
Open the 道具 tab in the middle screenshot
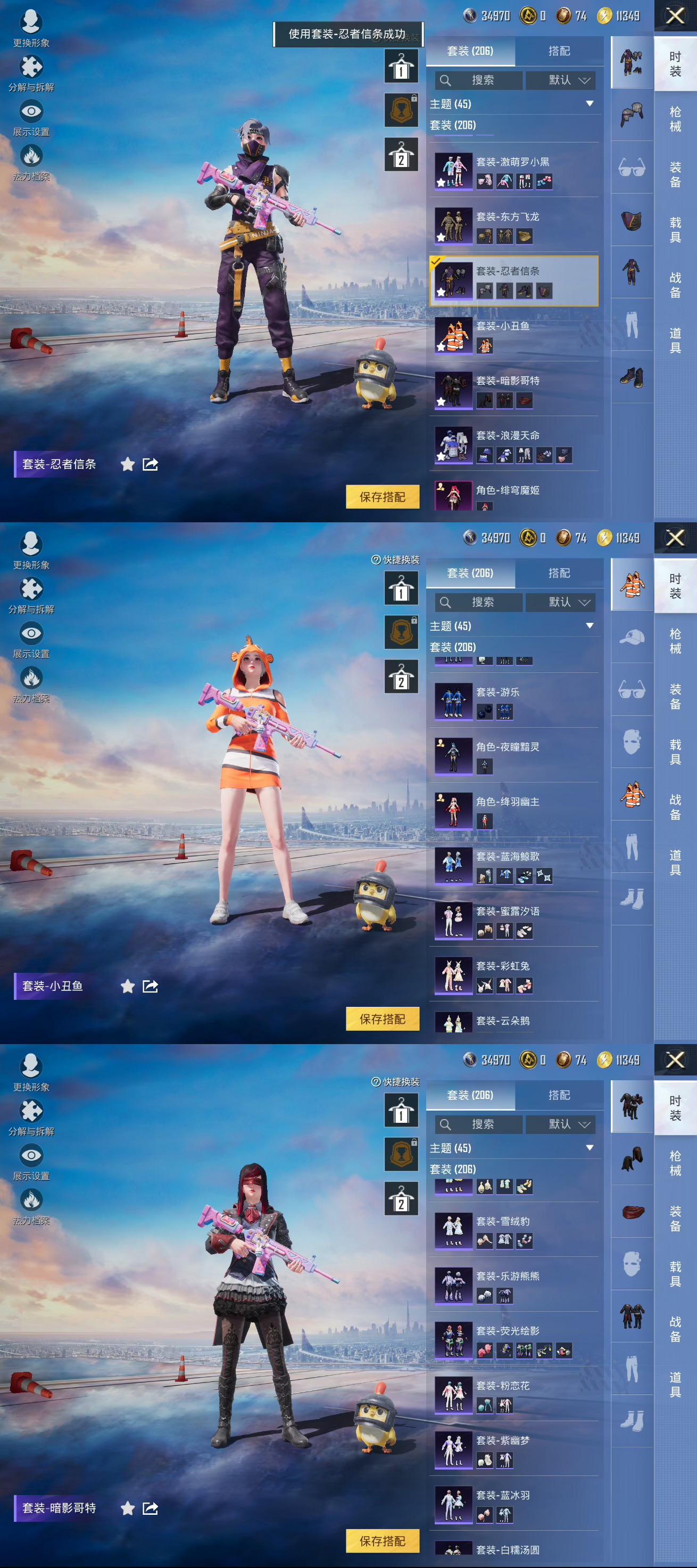(x=676, y=863)
